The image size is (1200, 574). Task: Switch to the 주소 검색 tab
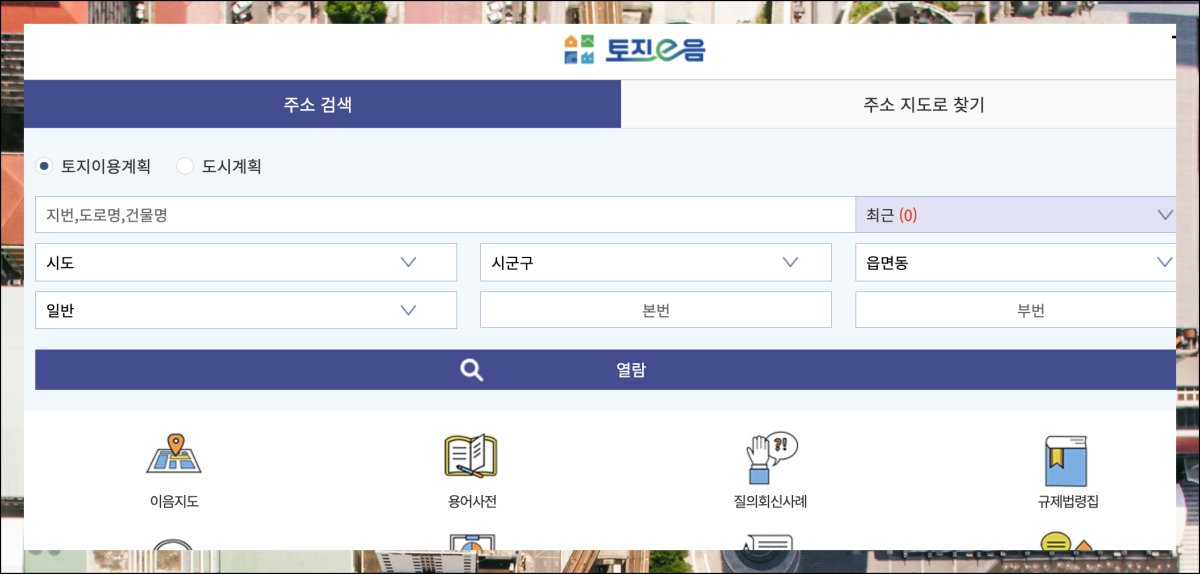(322, 104)
